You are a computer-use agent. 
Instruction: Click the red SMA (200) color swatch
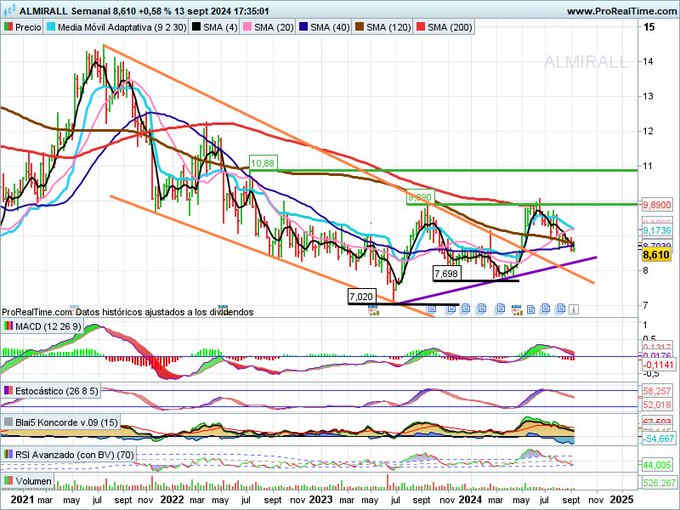point(420,27)
